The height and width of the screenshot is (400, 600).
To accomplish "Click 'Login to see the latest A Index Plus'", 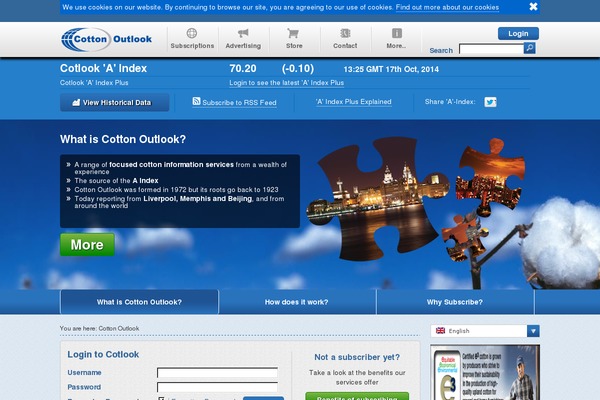I will (x=287, y=83).
